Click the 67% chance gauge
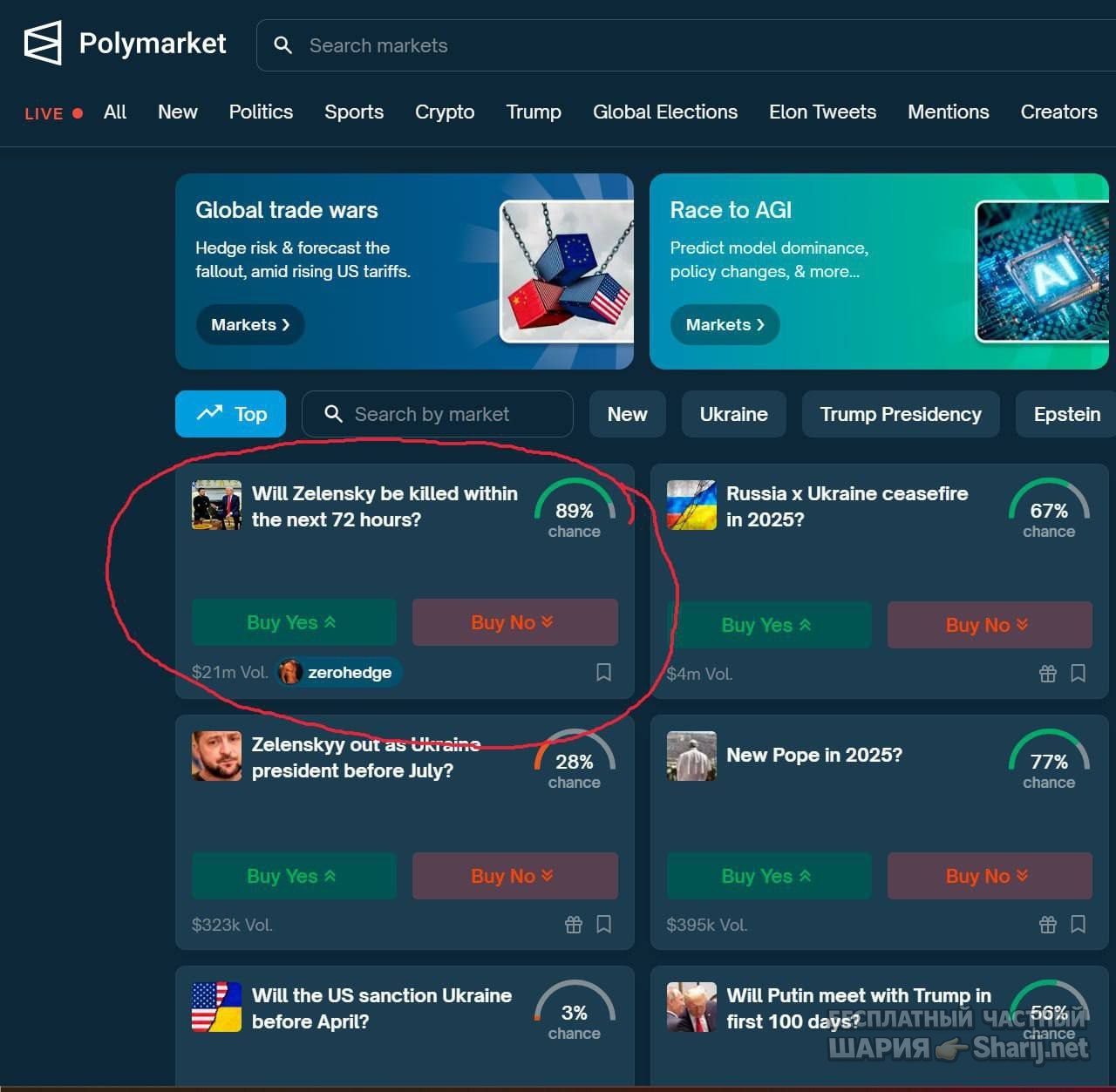This screenshot has height=1092, width=1116. click(1049, 510)
